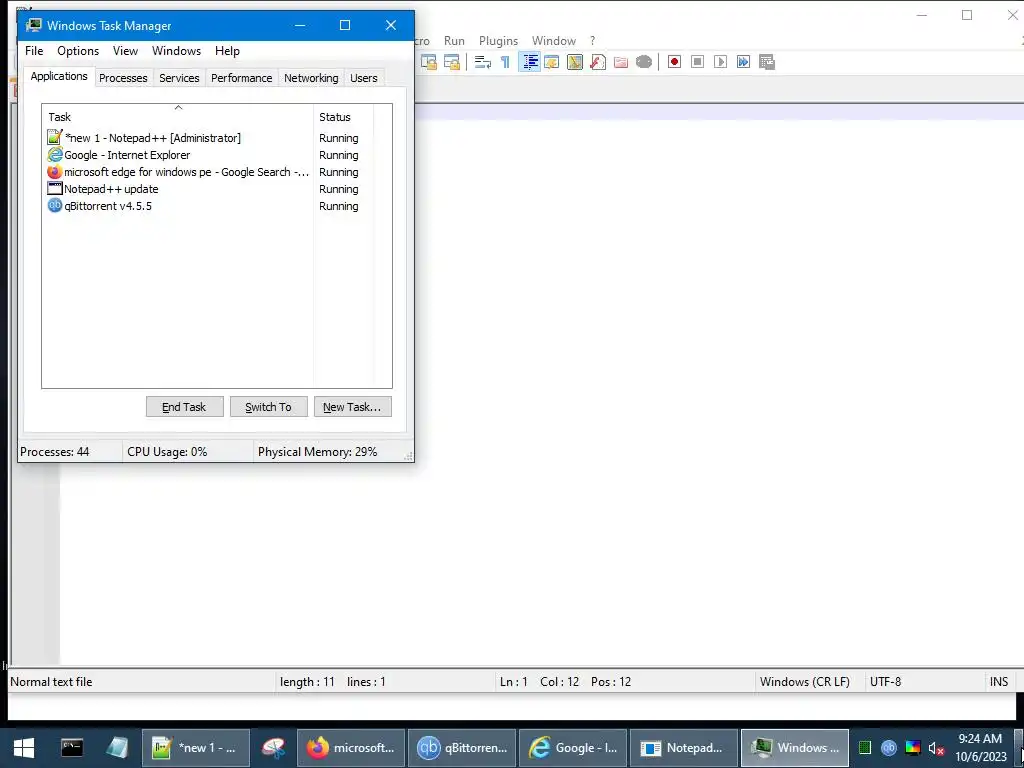Click the New Task... button
The width and height of the screenshot is (1024, 768).
click(353, 407)
